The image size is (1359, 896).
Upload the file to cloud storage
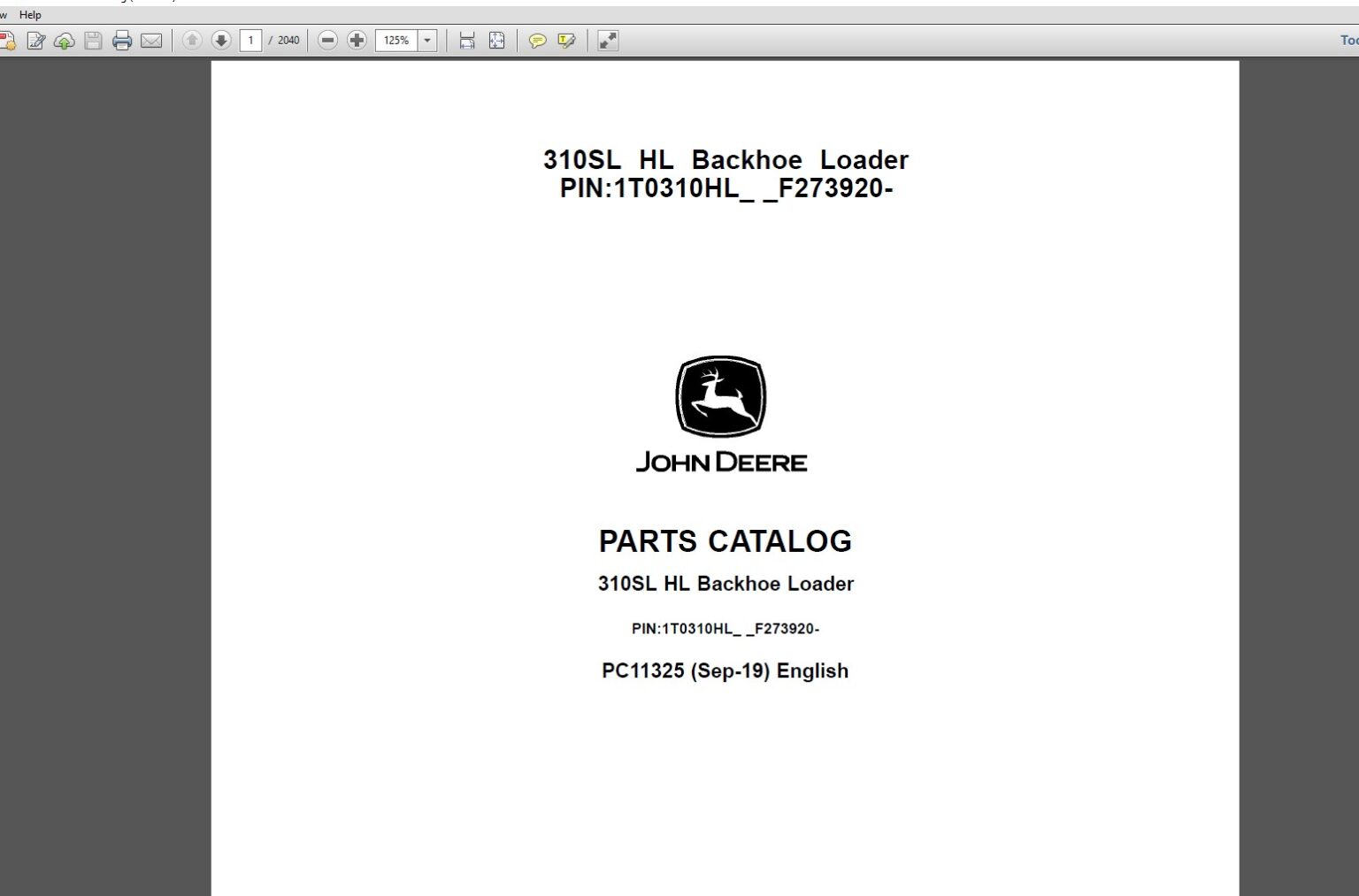point(63,40)
